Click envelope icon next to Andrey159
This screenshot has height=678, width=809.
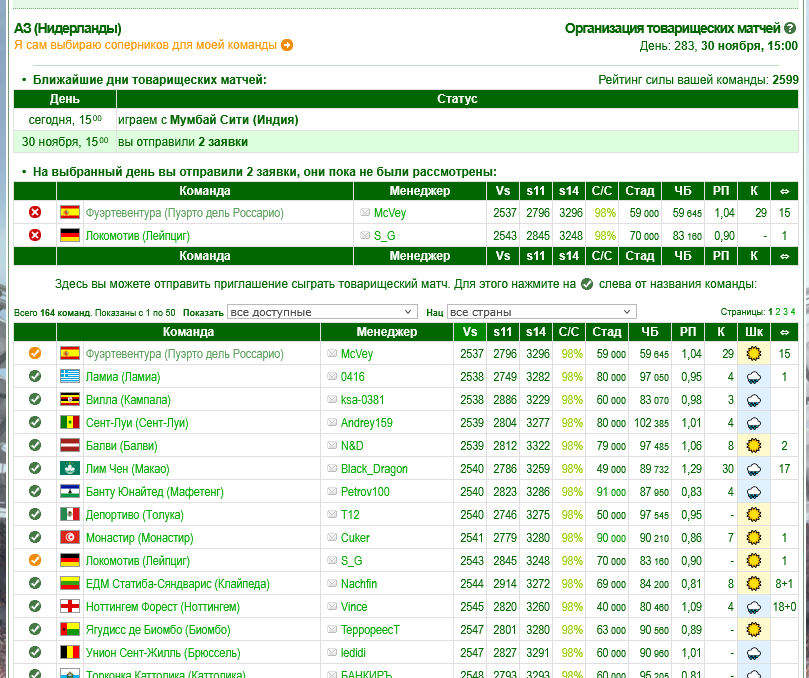point(332,422)
